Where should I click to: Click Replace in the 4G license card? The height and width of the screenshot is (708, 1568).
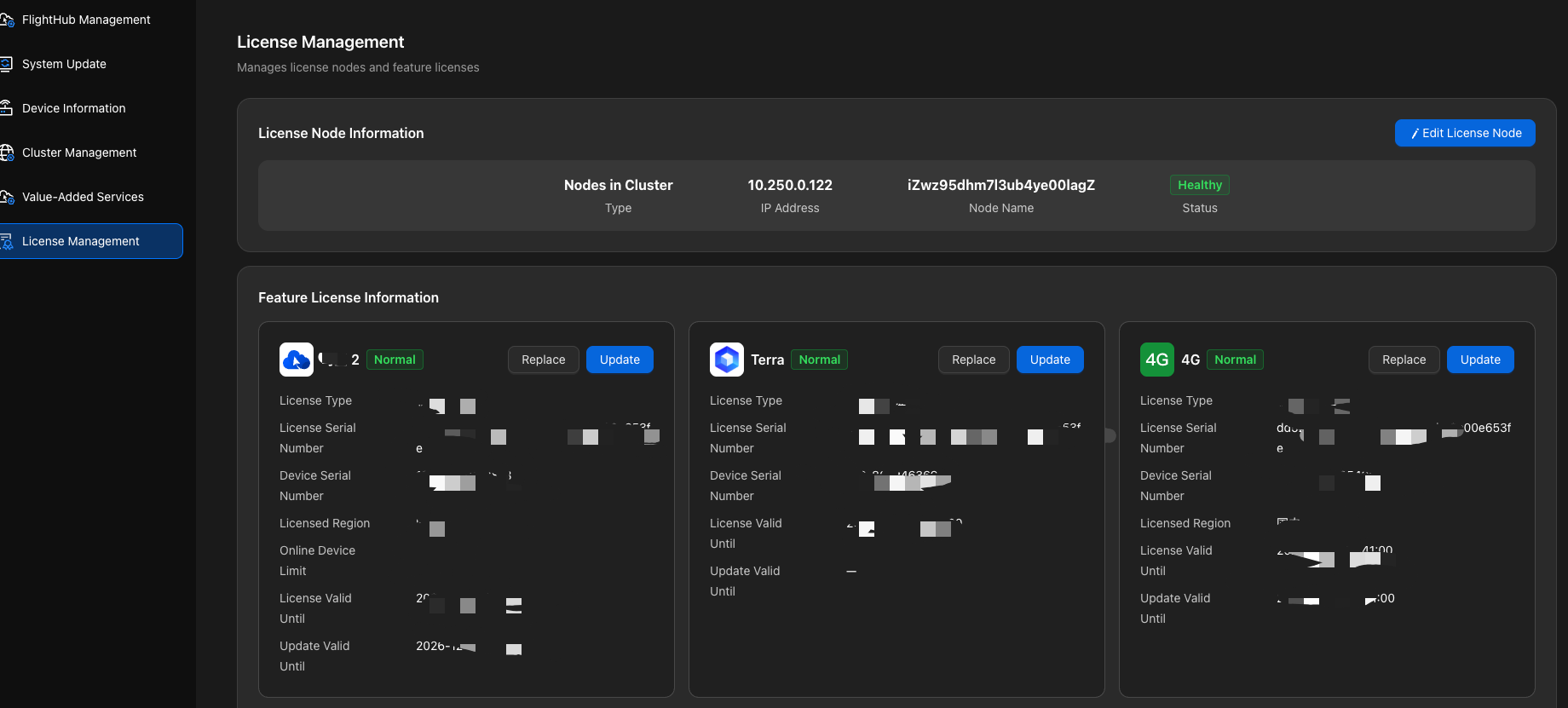[x=1404, y=360]
